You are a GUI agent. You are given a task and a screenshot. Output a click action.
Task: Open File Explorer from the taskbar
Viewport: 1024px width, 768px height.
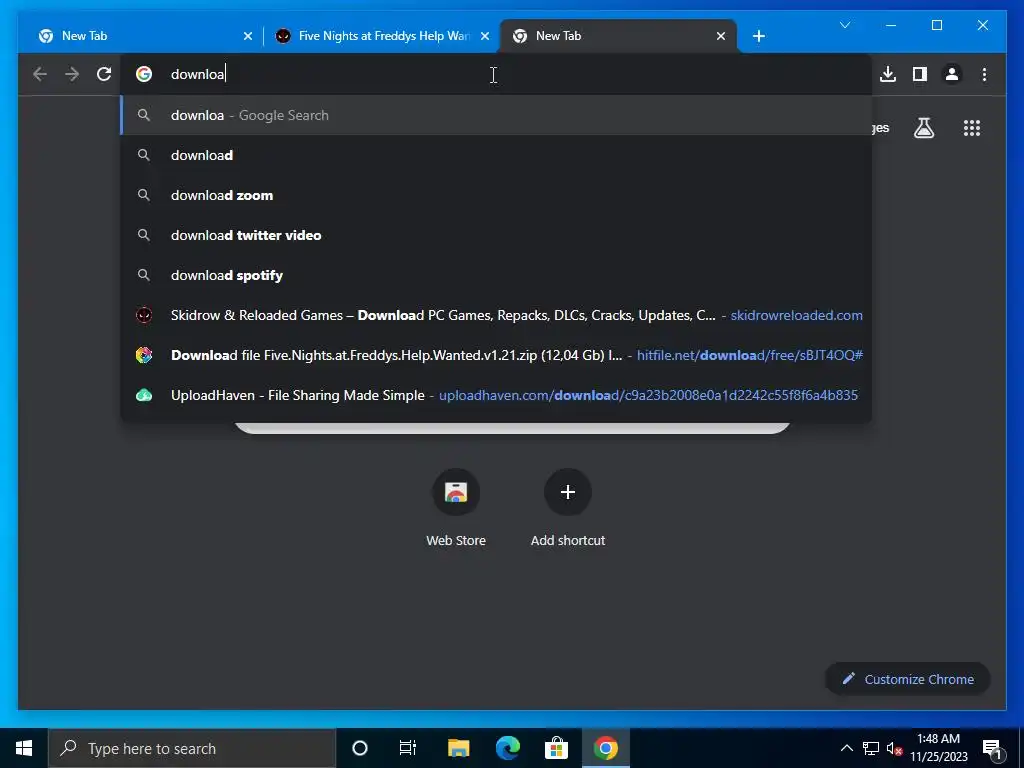click(458, 748)
